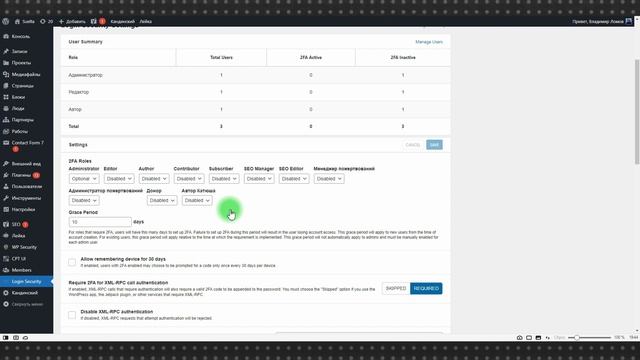Open the Author 2FA role dropdown
640x360 pixels.
154,179
